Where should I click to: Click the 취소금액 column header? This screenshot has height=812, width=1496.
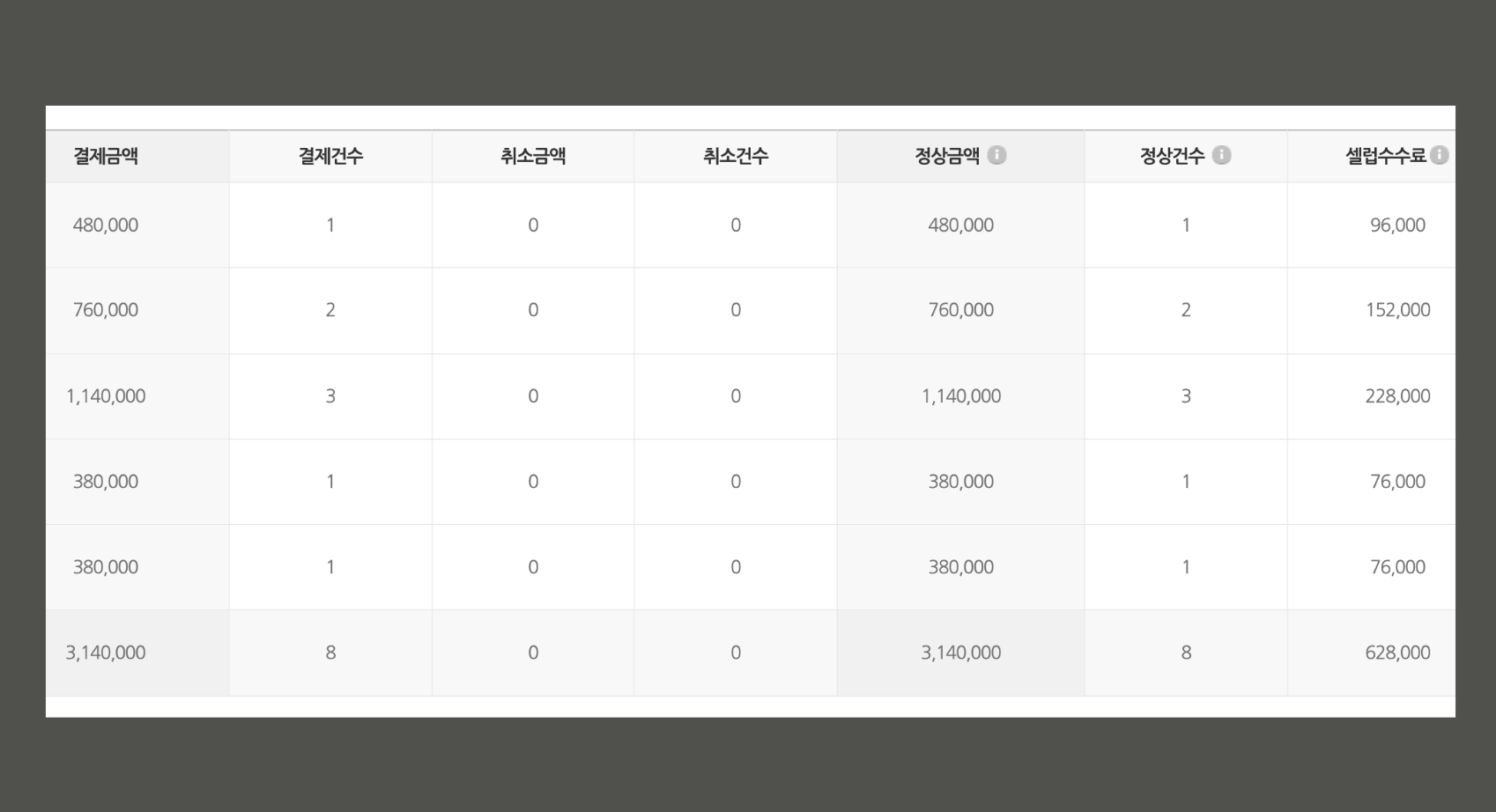pyautogui.click(x=533, y=157)
